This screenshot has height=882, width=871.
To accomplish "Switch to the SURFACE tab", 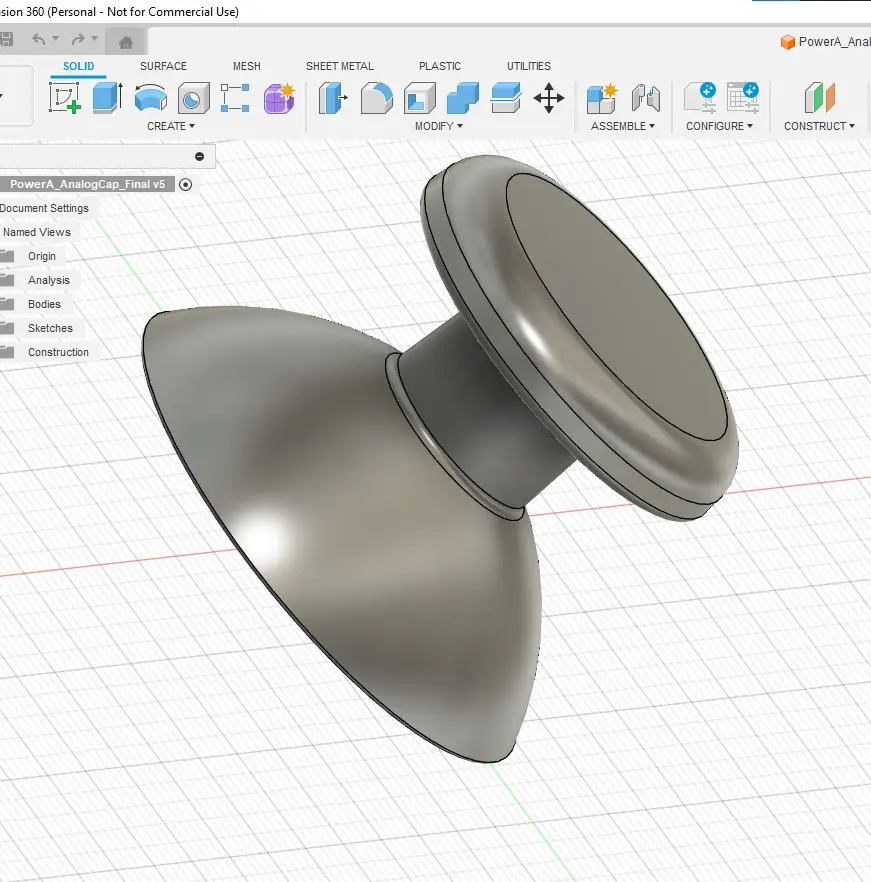I will pyautogui.click(x=163, y=66).
